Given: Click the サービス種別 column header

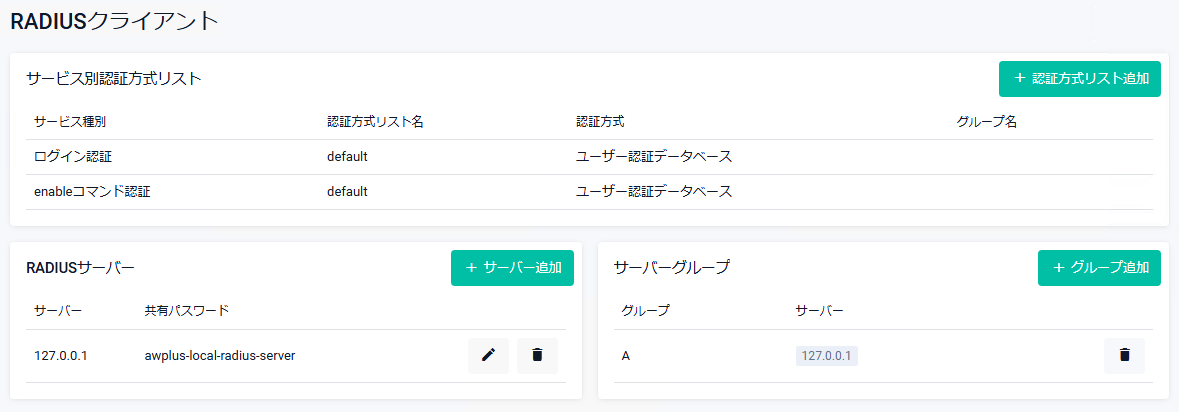Looking at the screenshot, I should [70, 122].
